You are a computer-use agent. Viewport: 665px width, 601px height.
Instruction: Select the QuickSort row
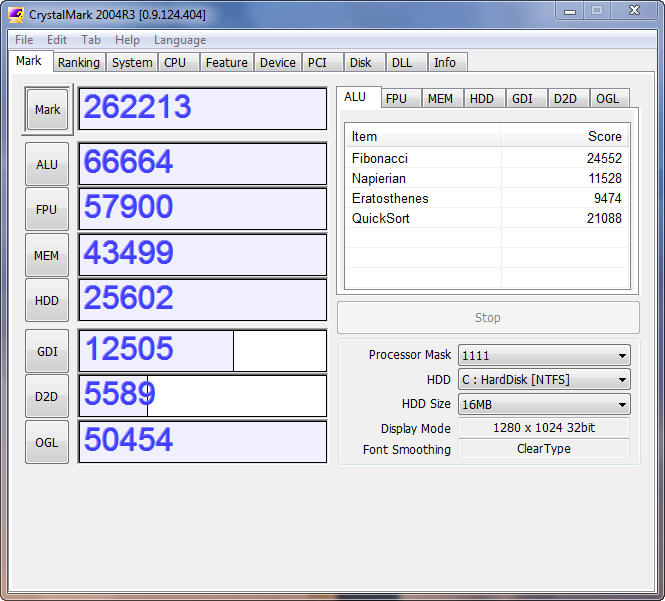point(487,218)
